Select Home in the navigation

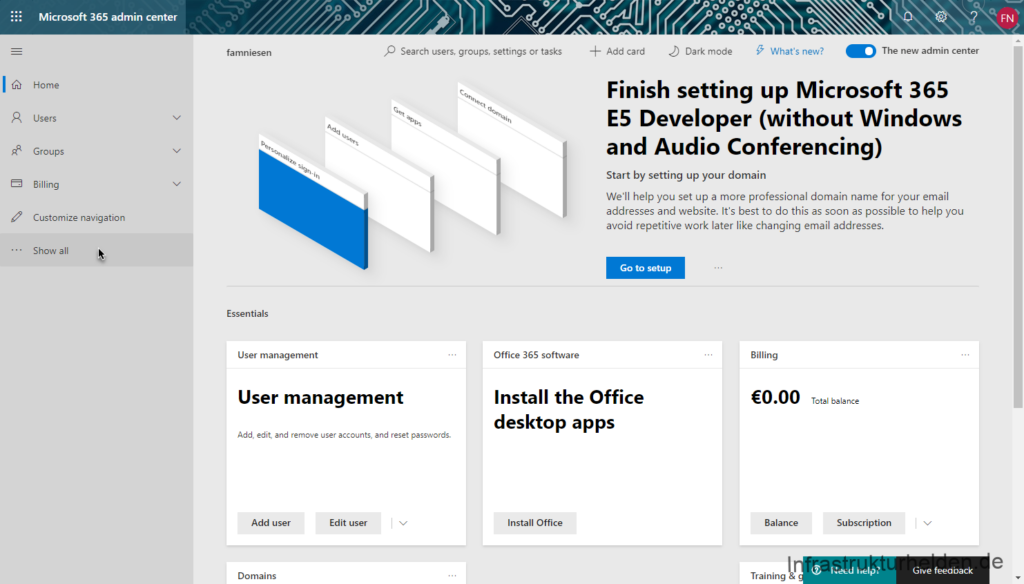pos(97,85)
